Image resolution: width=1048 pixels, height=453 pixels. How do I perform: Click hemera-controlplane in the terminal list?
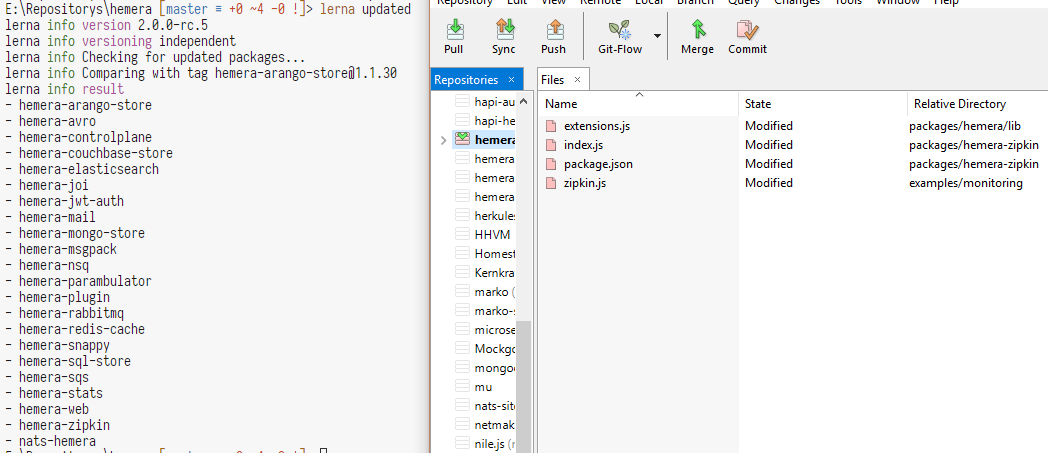[x=86, y=137]
